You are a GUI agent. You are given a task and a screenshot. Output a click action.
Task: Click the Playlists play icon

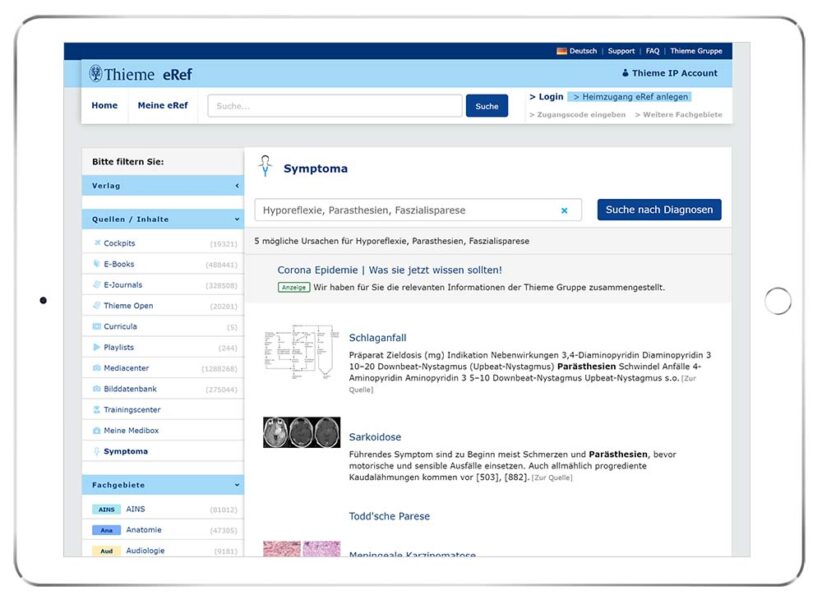point(96,347)
